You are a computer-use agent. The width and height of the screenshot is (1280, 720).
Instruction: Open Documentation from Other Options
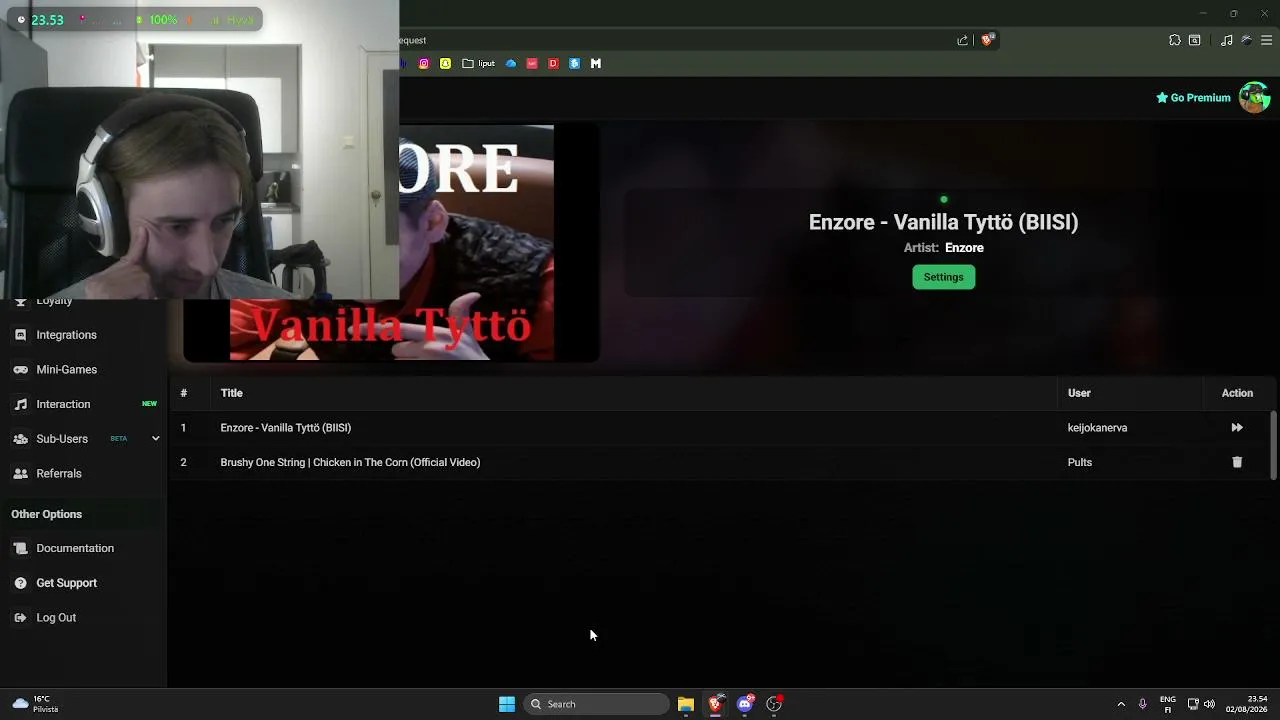point(75,548)
